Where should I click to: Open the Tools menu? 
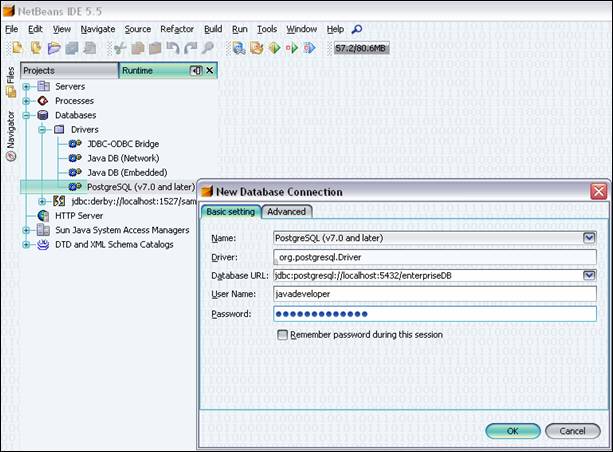(267, 29)
